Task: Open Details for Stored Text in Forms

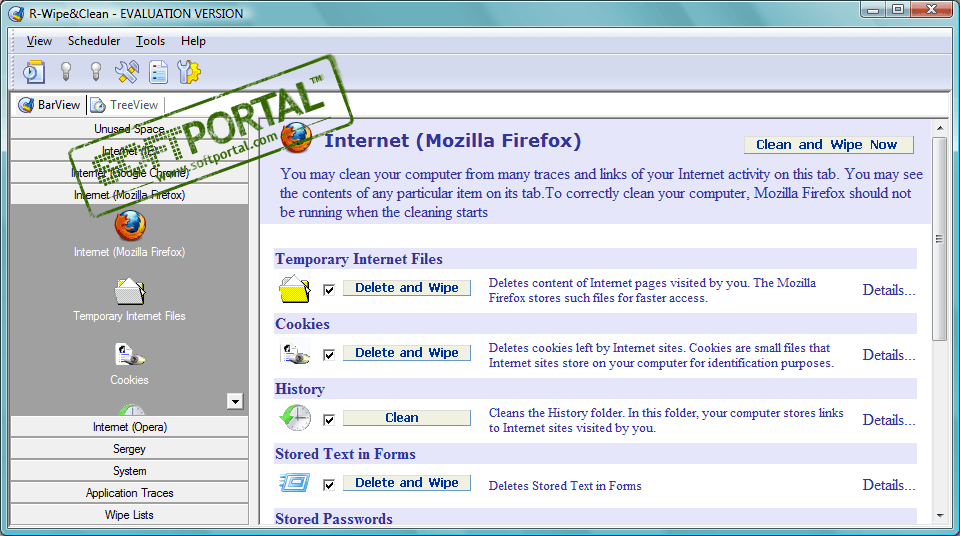Action: point(889,485)
